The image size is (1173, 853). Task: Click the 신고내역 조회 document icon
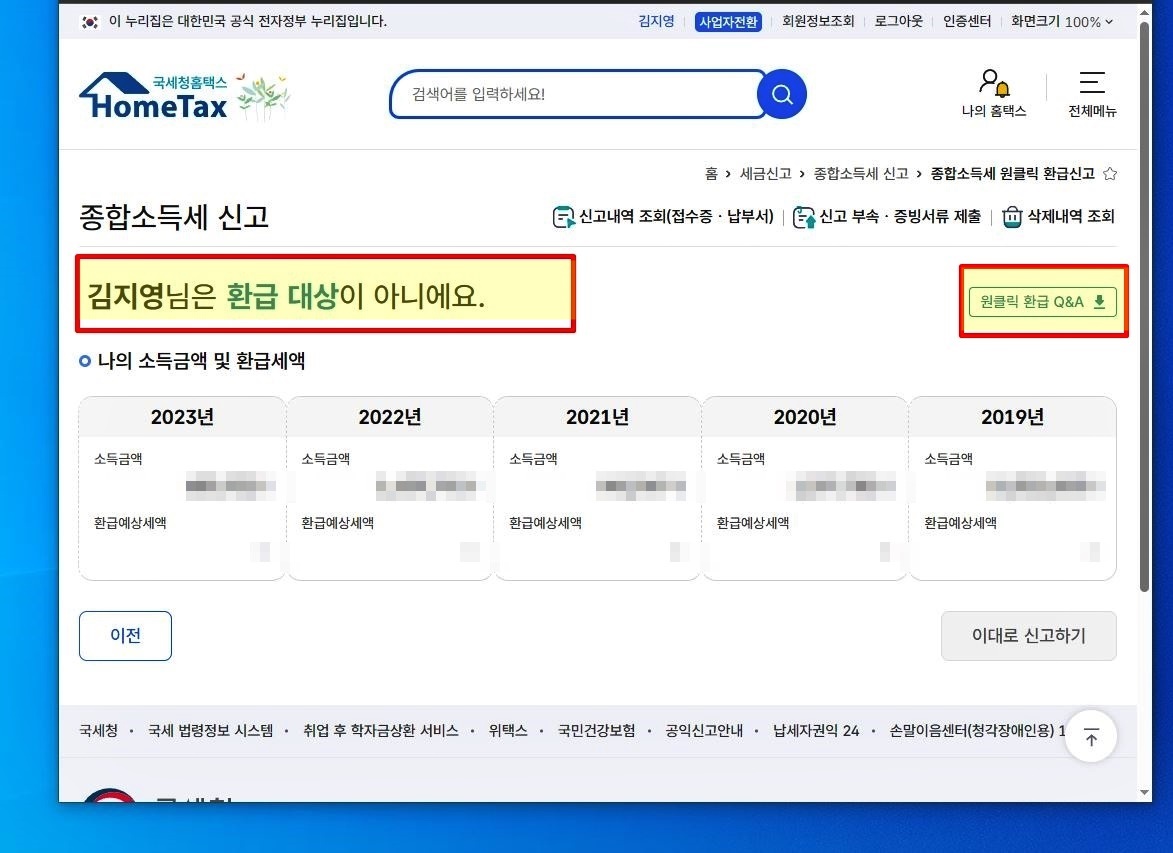(x=563, y=217)
